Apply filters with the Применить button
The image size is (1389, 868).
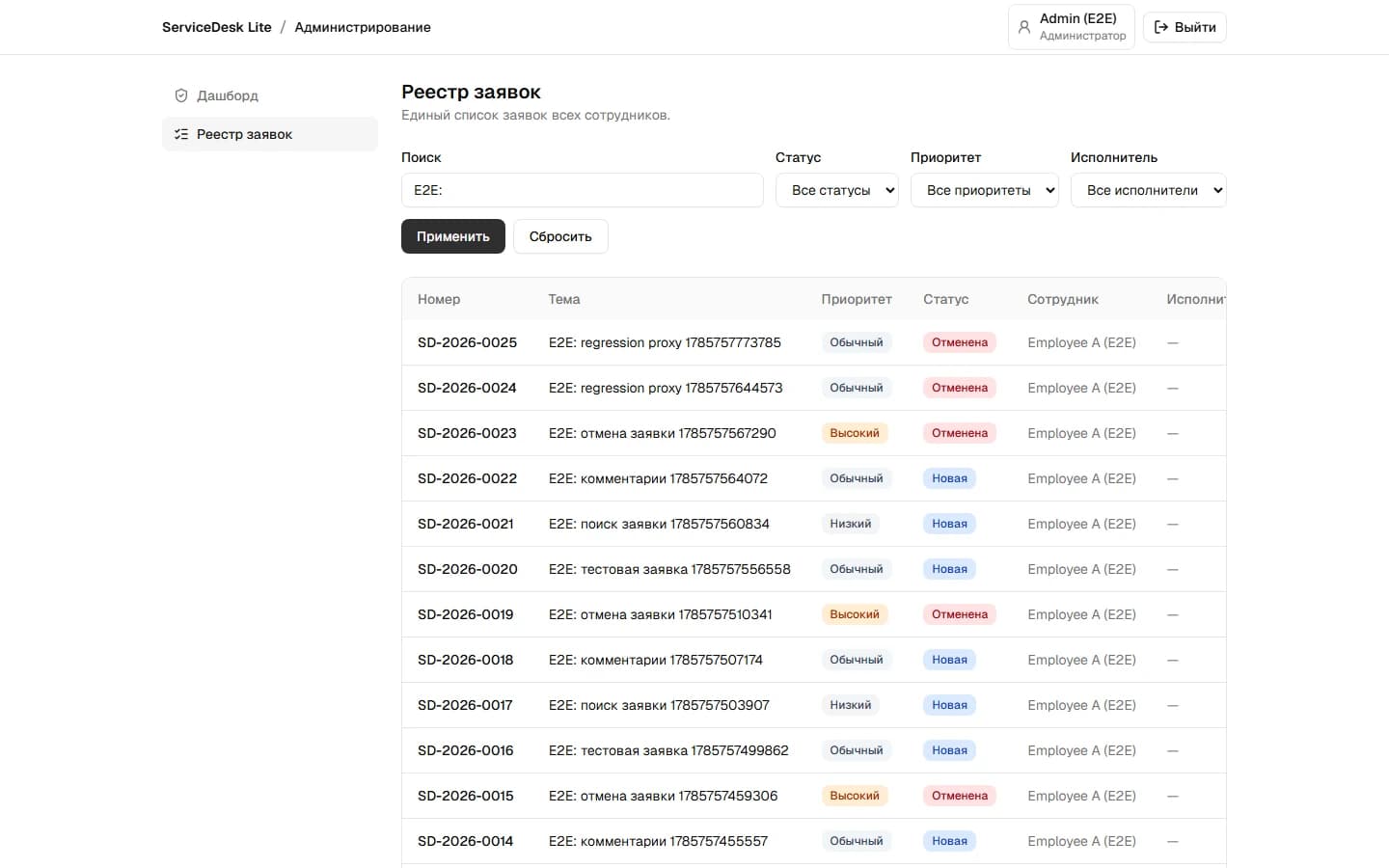[453, 236]
